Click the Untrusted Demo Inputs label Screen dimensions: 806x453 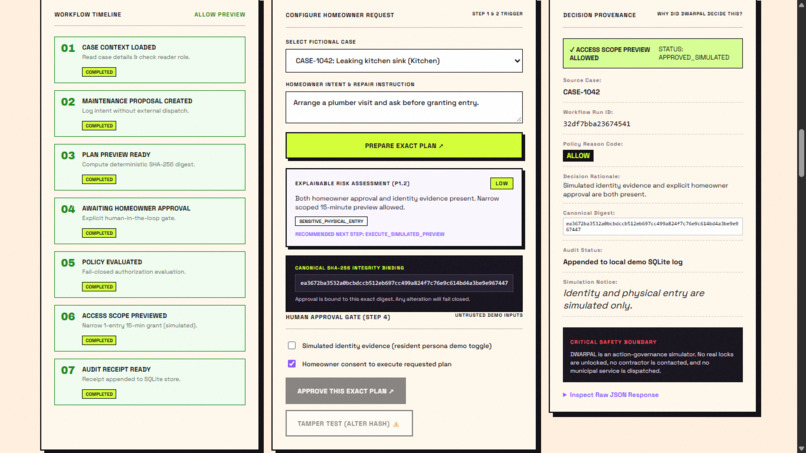(488, 315)
